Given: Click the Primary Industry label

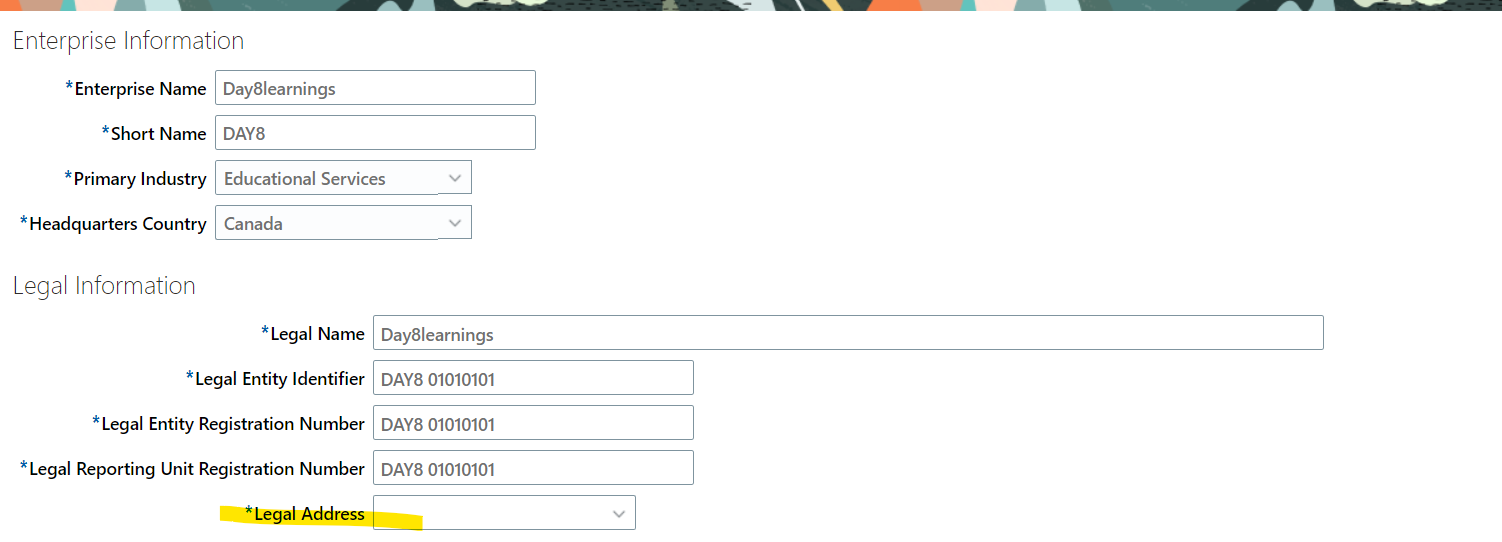Looking at the screenshot, I should point(140,179).
